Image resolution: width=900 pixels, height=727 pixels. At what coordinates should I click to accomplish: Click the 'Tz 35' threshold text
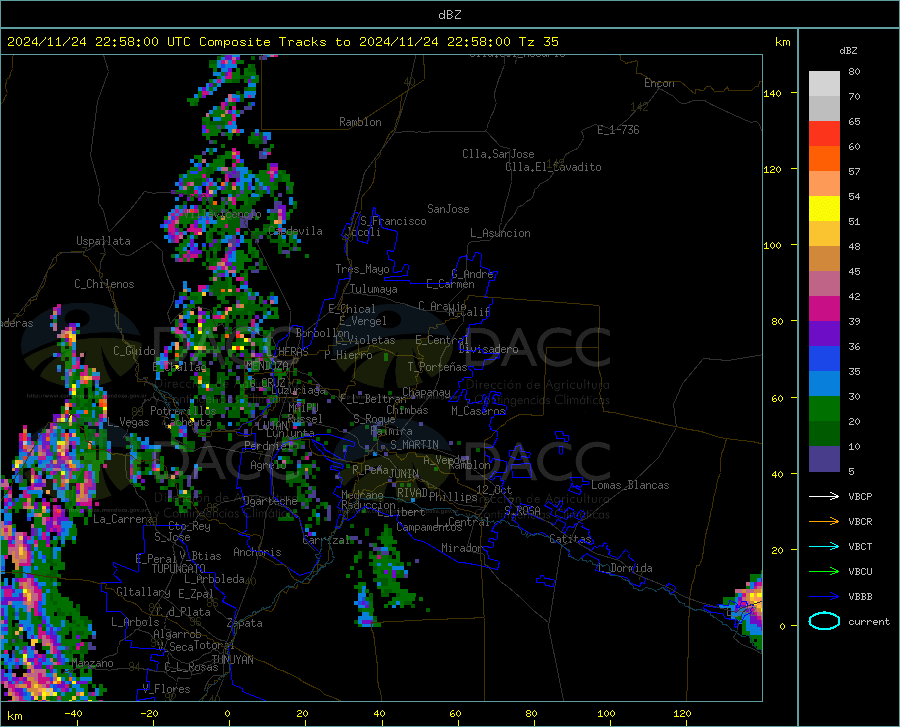(538, 42)
